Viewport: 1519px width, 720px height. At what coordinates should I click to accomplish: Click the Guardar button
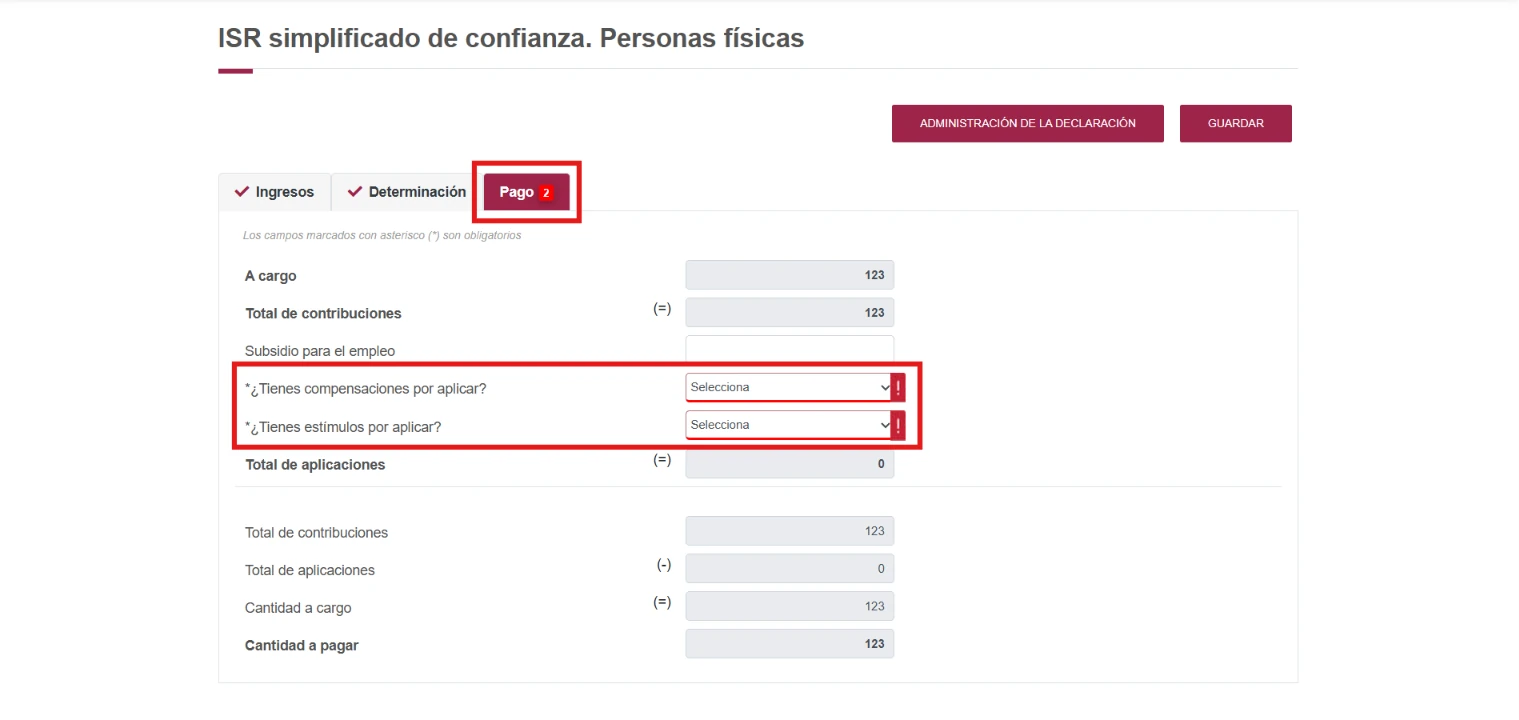pos(1236,123)
